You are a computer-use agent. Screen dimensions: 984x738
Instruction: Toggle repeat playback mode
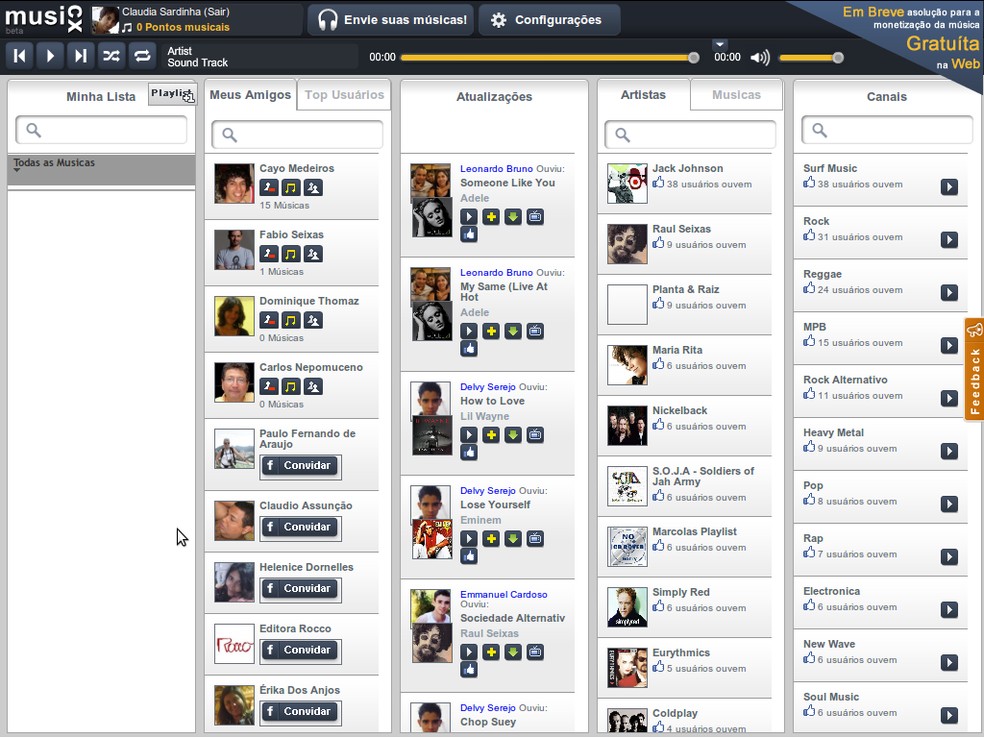[142, 56]
